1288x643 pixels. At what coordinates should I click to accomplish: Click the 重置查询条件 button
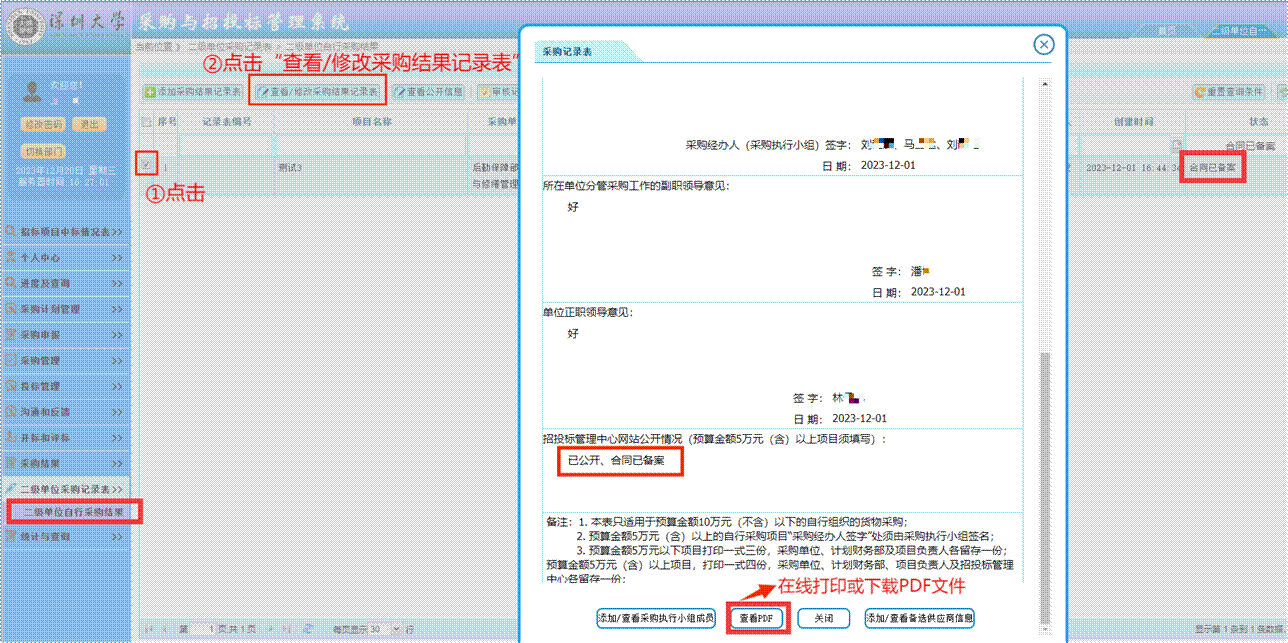click(1228, 92)
